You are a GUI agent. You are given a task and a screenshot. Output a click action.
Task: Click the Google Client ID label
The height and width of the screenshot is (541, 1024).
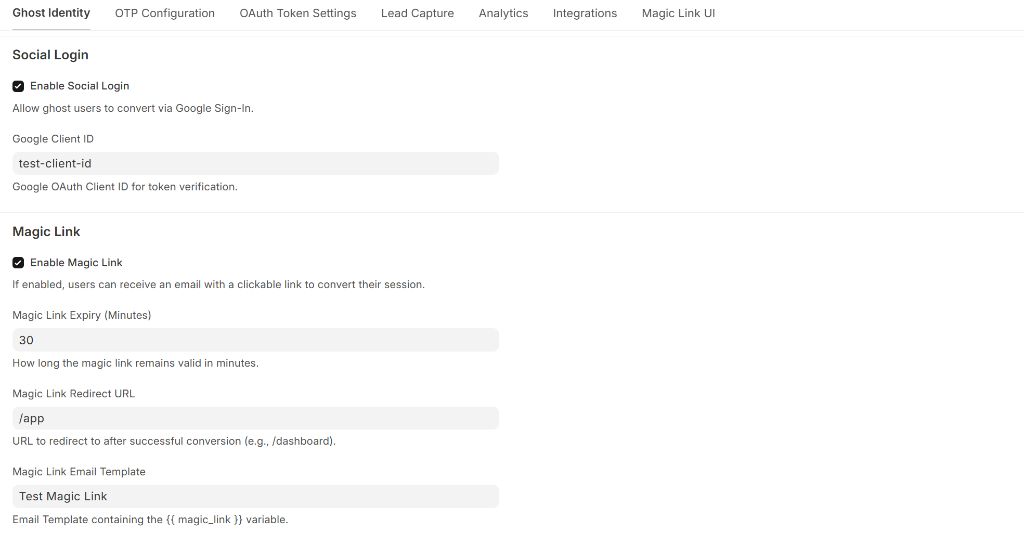(x=53, y=139)
